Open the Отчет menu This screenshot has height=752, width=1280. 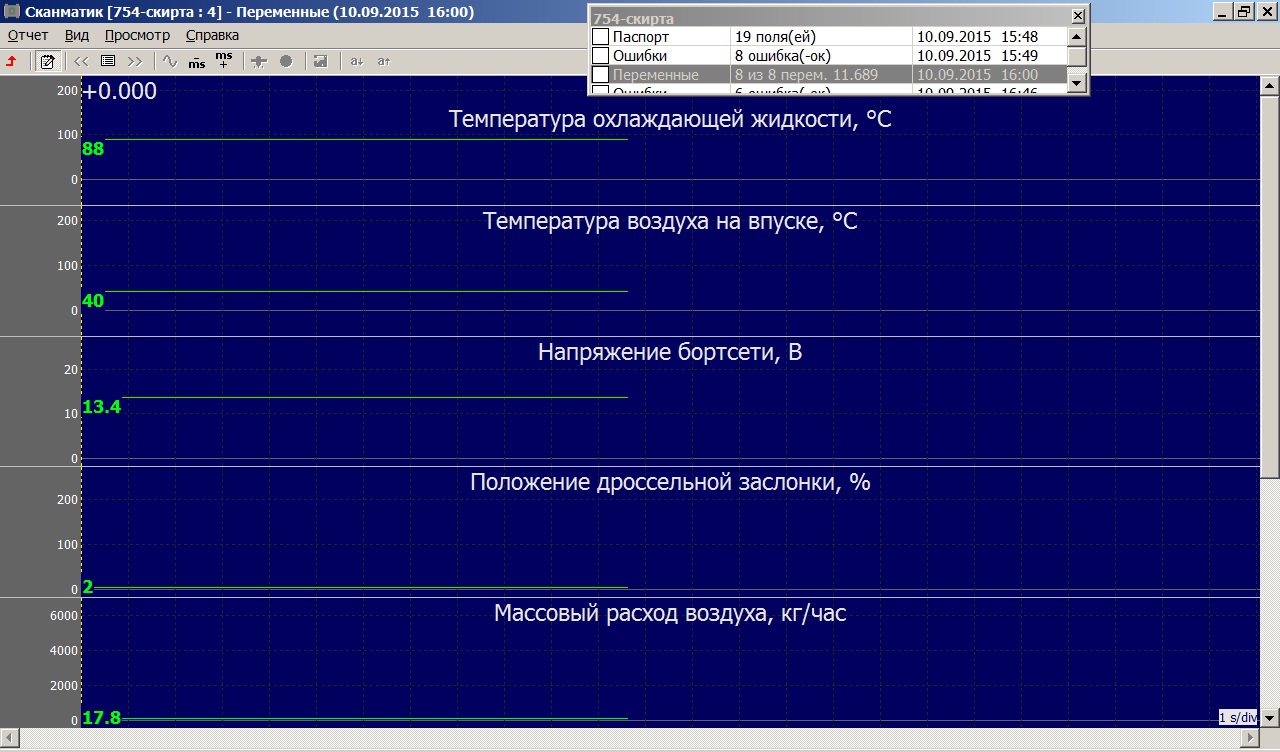tap(28, 35)
